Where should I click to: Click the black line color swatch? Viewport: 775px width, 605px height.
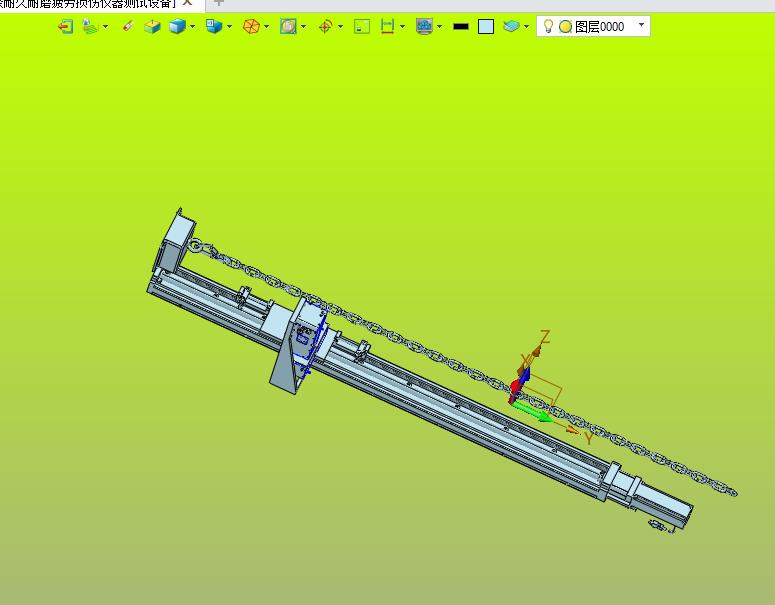461,27
